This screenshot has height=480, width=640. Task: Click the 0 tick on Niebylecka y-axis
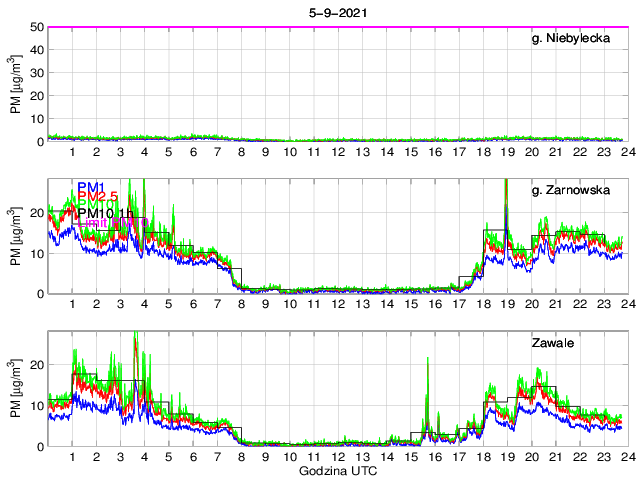(x=40, y=142)
